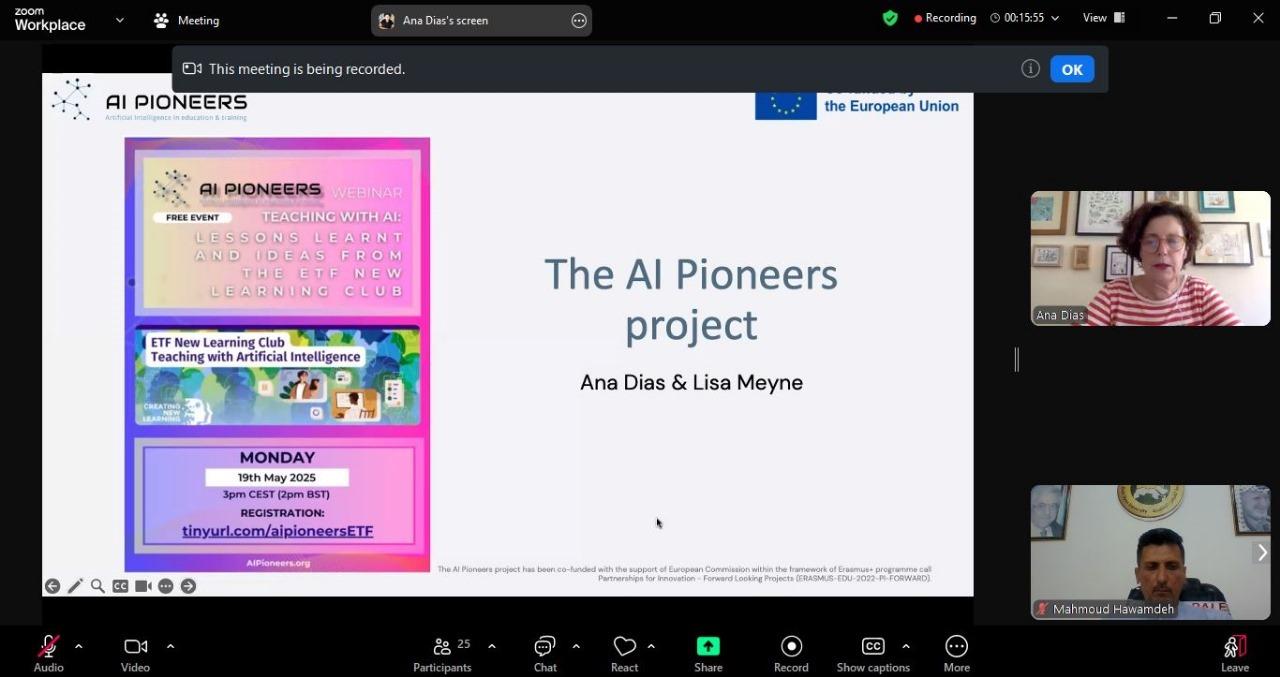The width and height of the screenshot is (1280, 677).
Task: Go to next slide arrow
Action: pos(188,586)
